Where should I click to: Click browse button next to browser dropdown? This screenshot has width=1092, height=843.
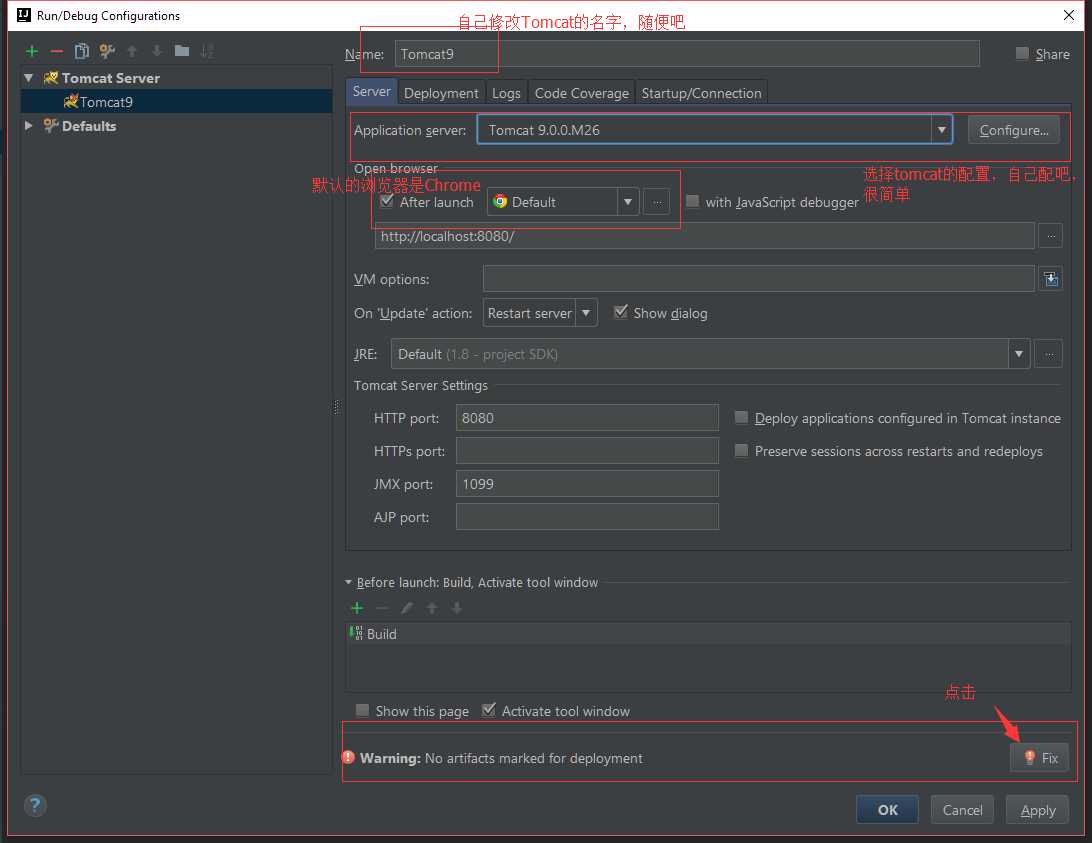click(x=657, y=202)
